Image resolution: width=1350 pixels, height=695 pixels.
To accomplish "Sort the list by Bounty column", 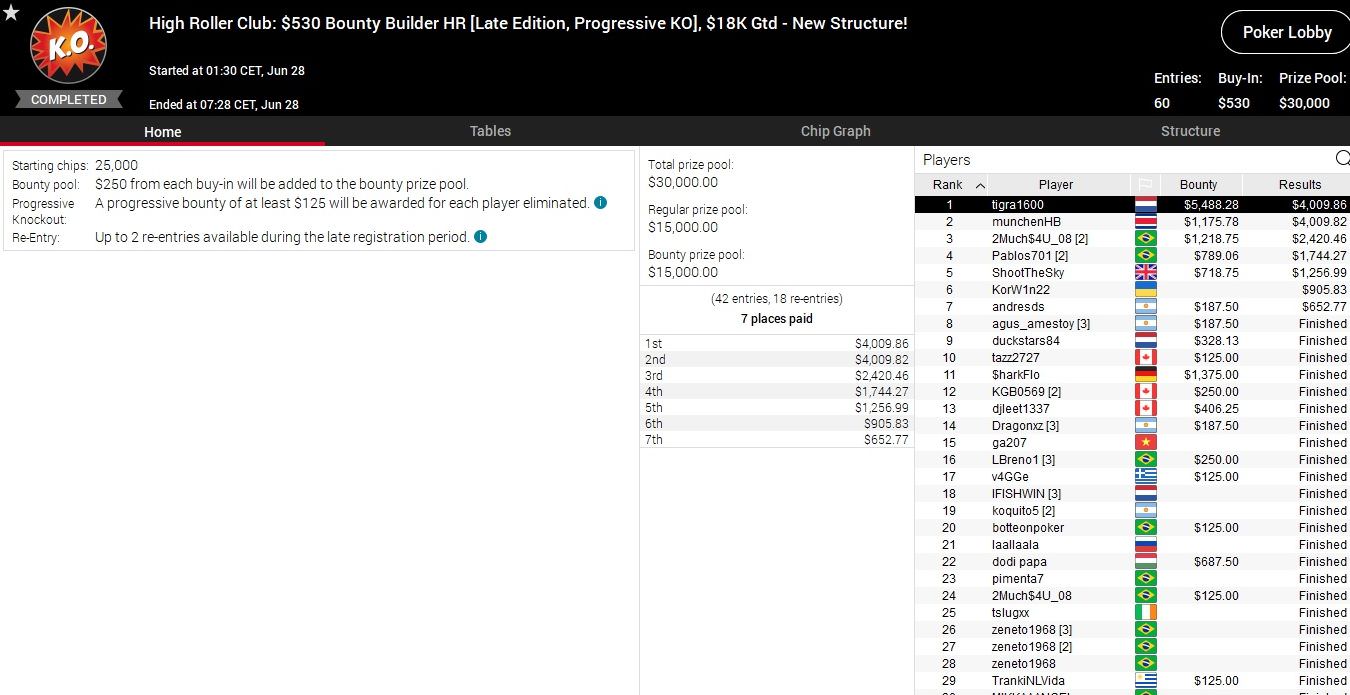I will 1198,185.
